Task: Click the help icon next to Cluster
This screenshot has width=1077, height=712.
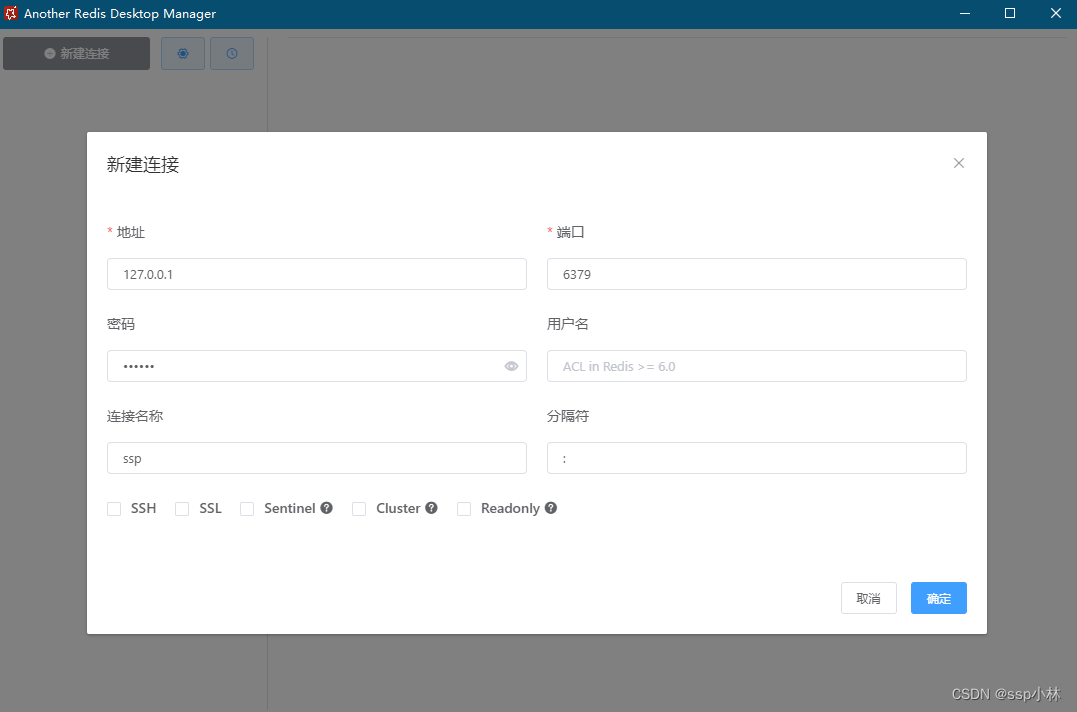Action: [434, 508]
